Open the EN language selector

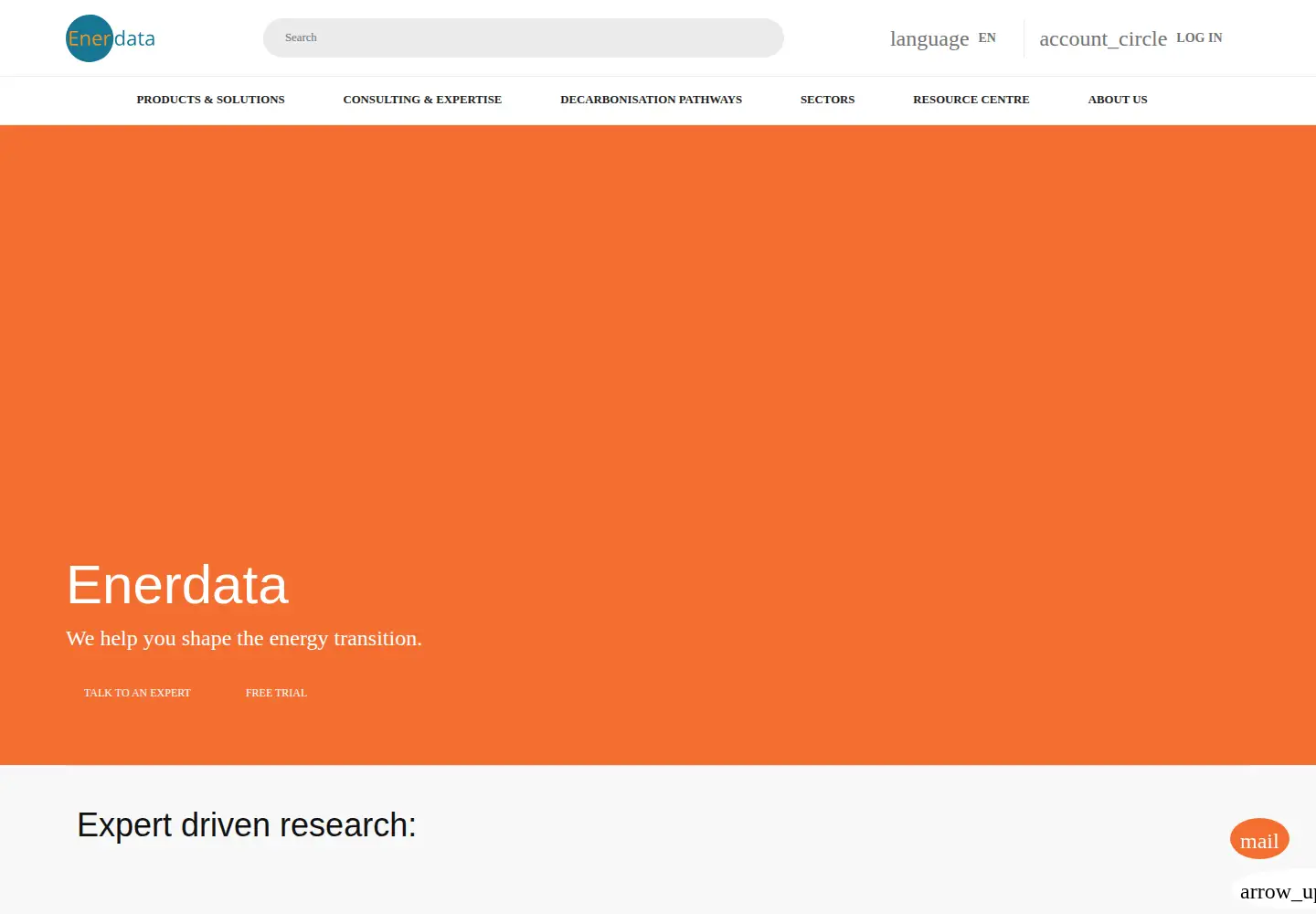click(x=987, y=38)
